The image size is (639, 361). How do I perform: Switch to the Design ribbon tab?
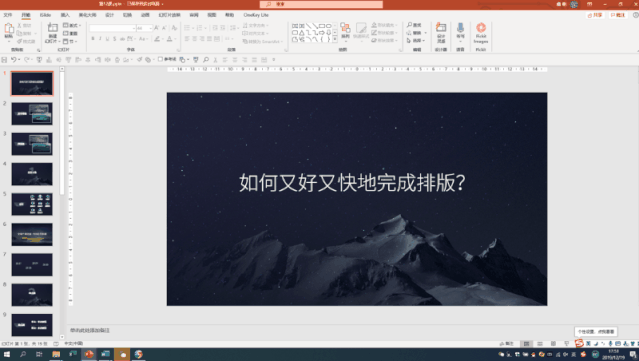(x=109, y=15)
